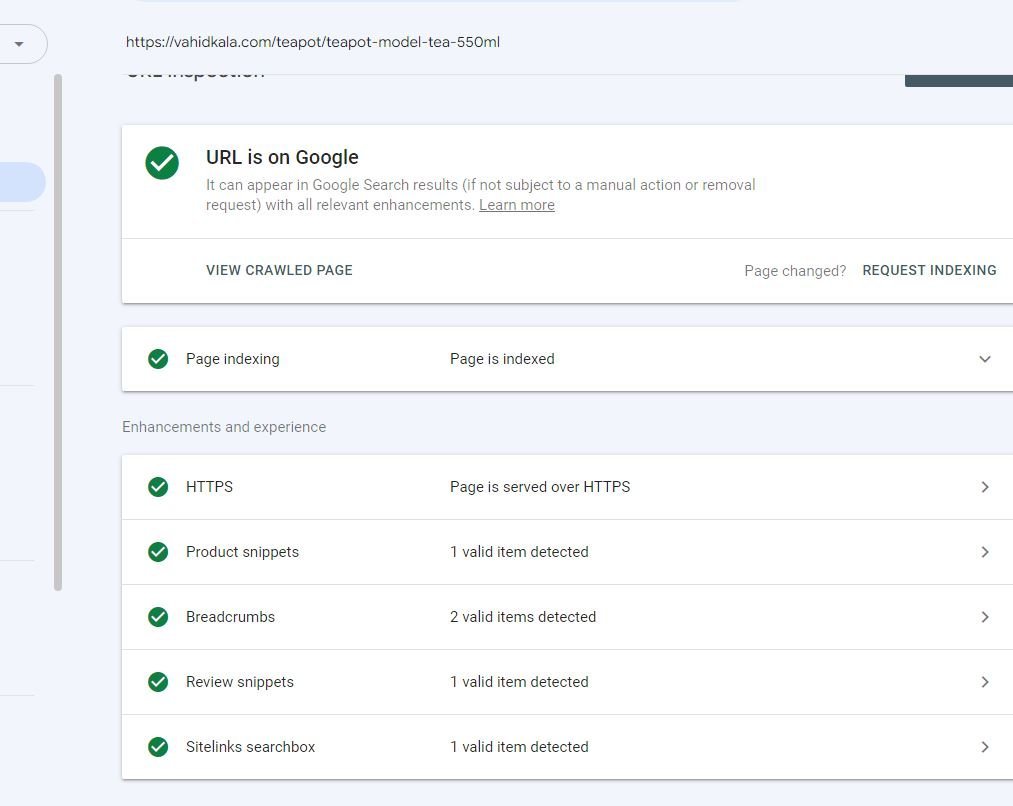Click the Product snippets green check icon

pyautogui.click(x=158, y=552)
